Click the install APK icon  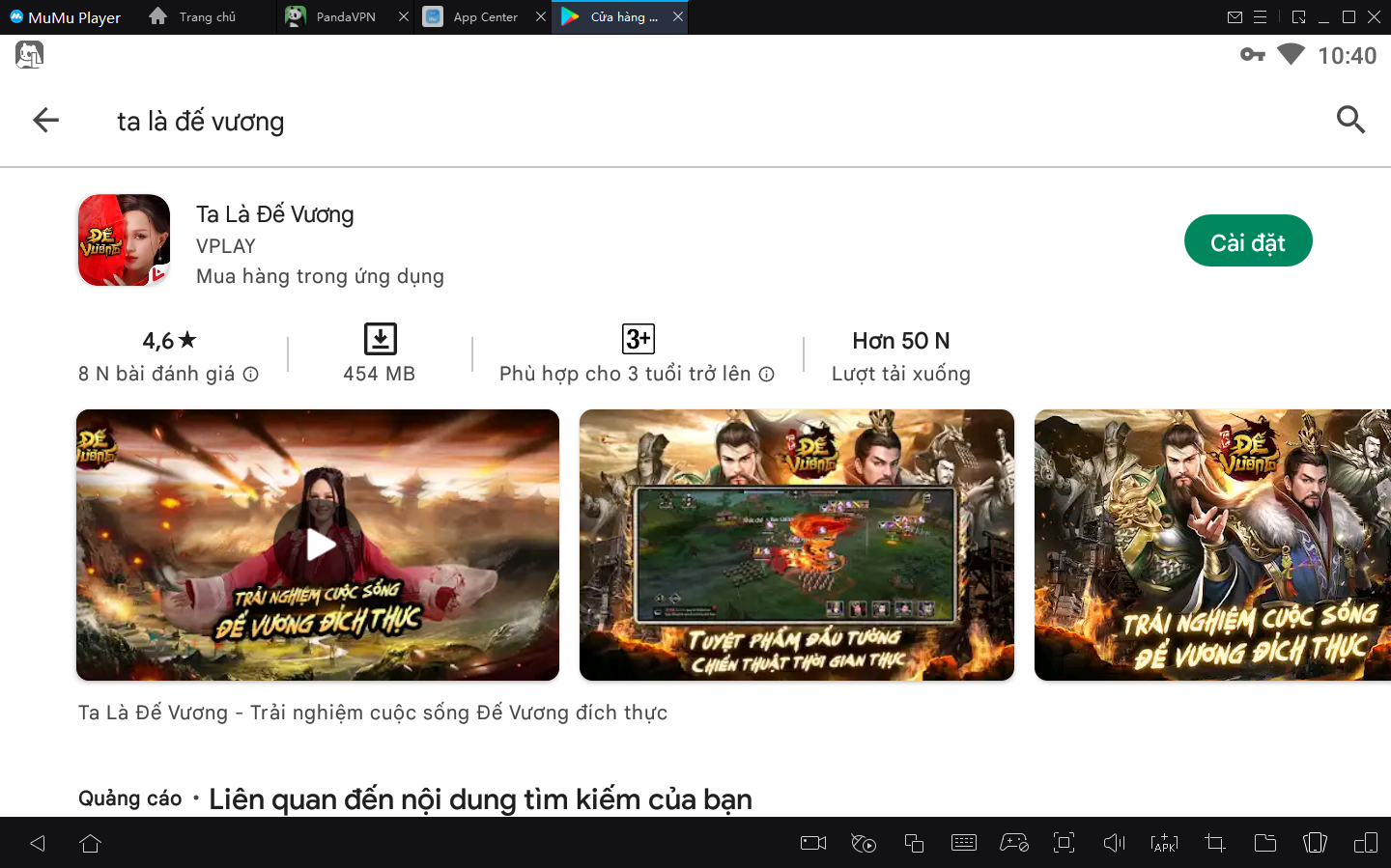(x=1164, y=843)
